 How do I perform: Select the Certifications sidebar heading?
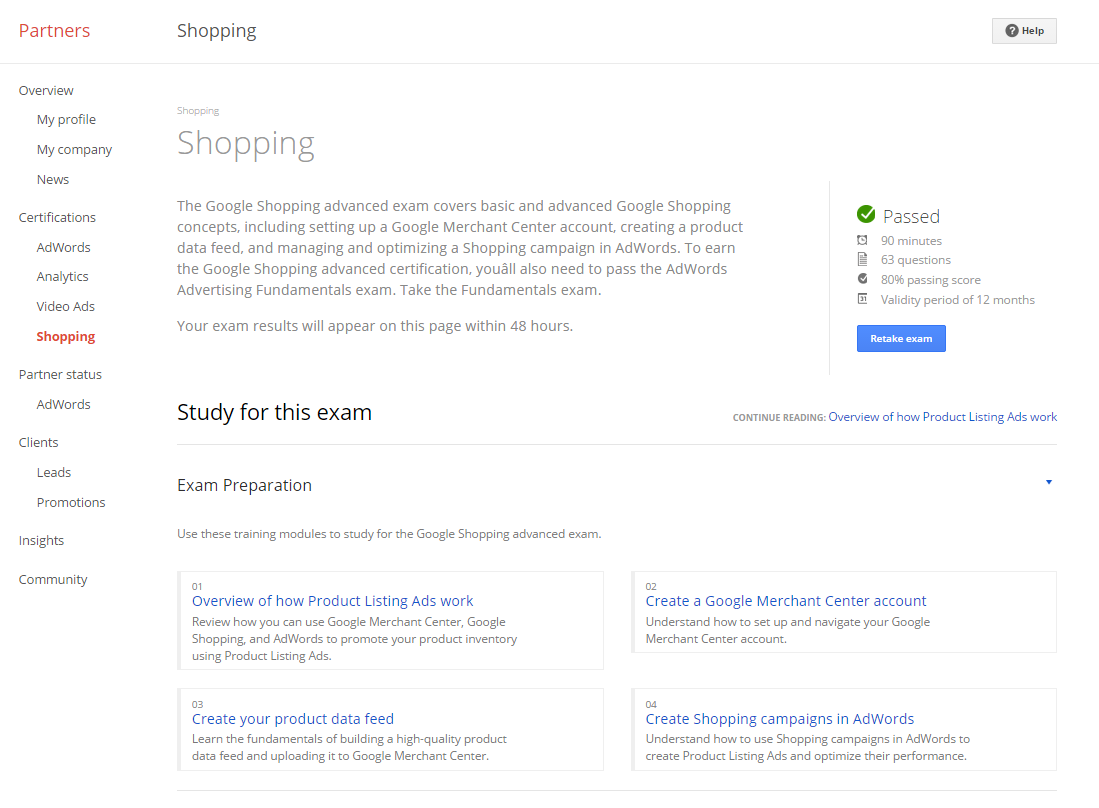(57, 217)
